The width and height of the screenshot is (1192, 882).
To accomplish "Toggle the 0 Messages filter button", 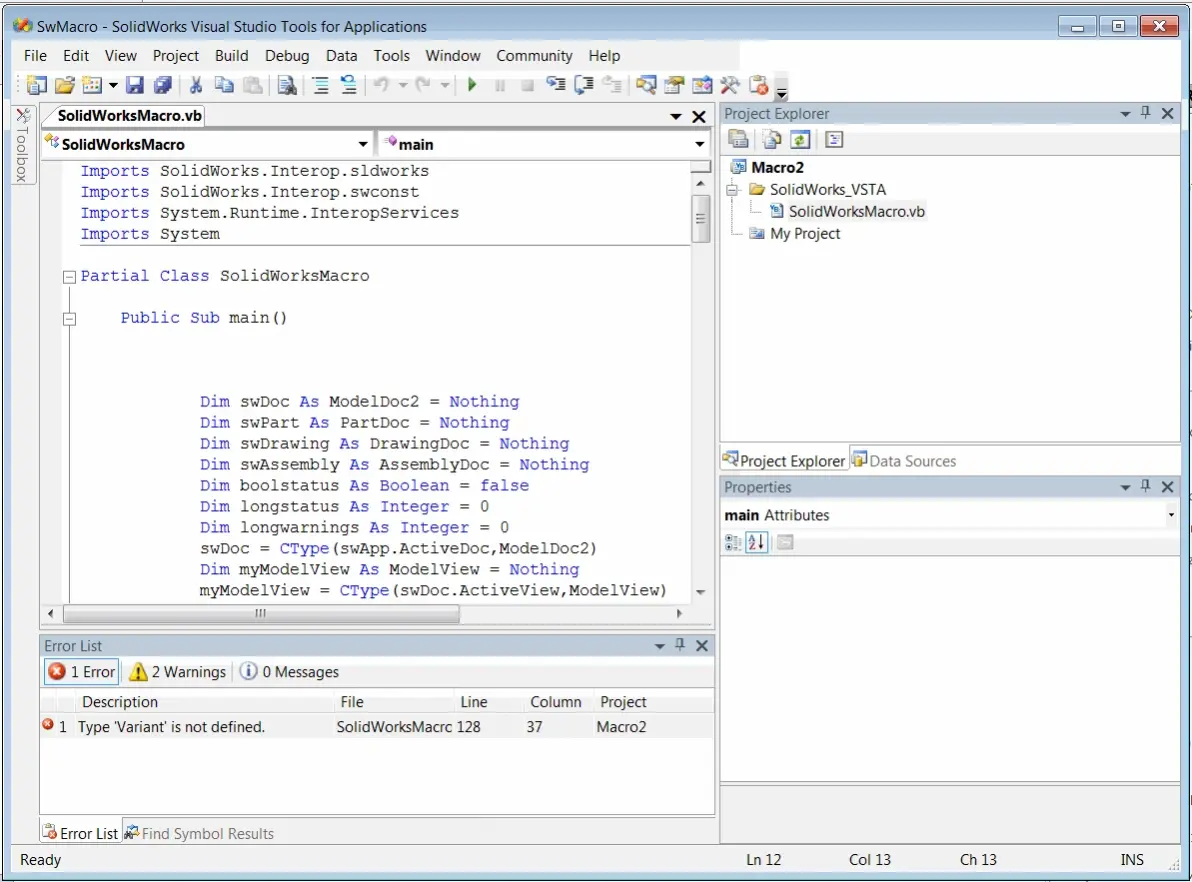I will tap(290, 672).
